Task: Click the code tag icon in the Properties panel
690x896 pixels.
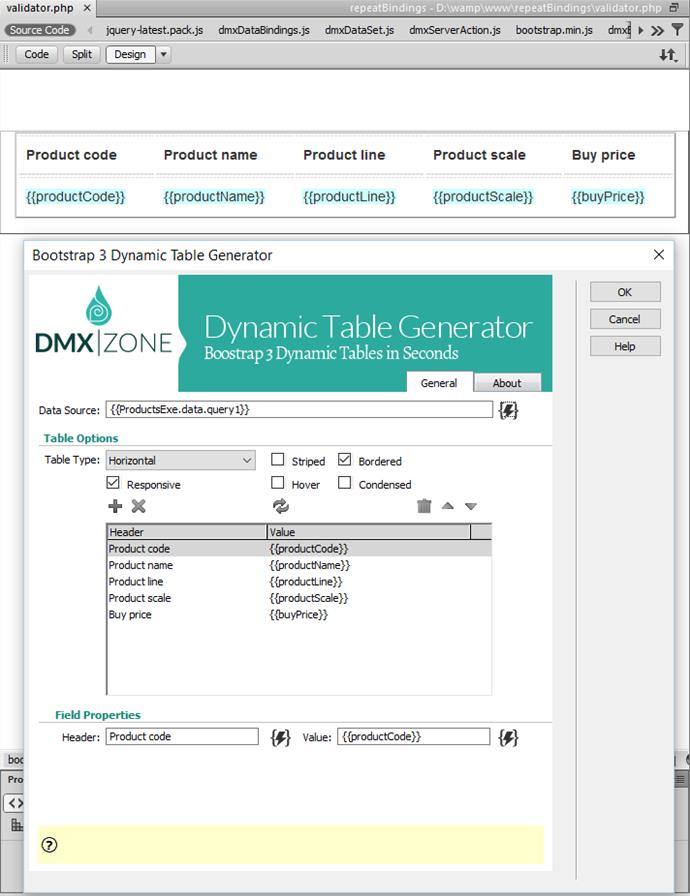Action: point(15,803)
